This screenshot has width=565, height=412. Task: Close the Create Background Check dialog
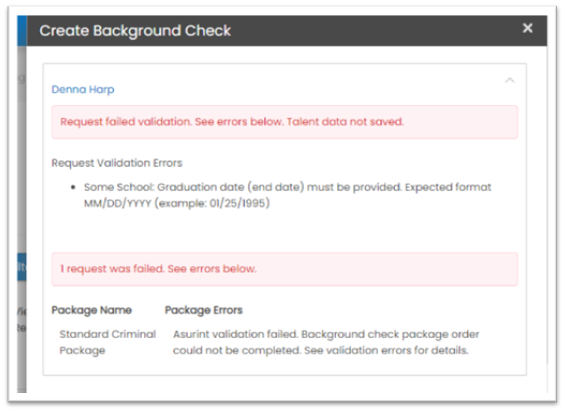[x=528, y=28]
